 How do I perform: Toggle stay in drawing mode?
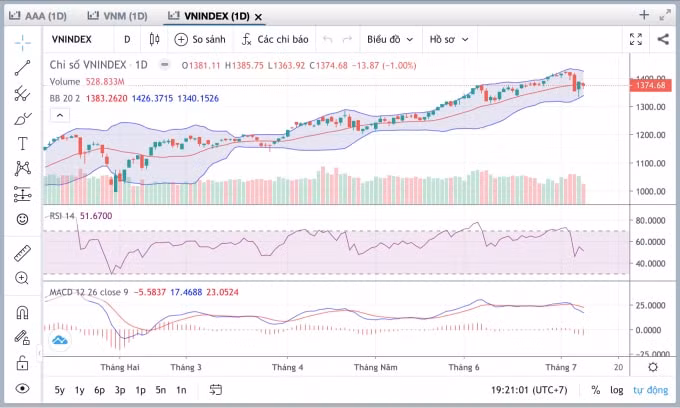23,337
